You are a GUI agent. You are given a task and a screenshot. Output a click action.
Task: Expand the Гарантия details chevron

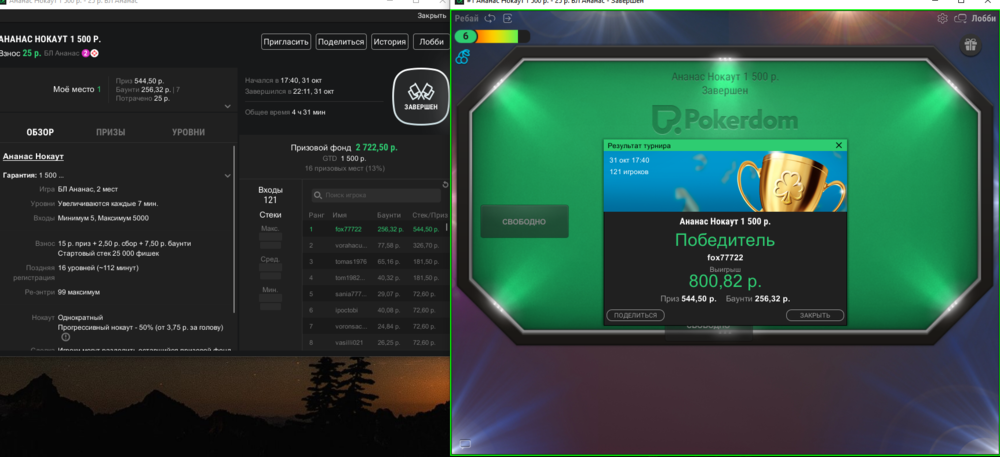pos(227,174)
